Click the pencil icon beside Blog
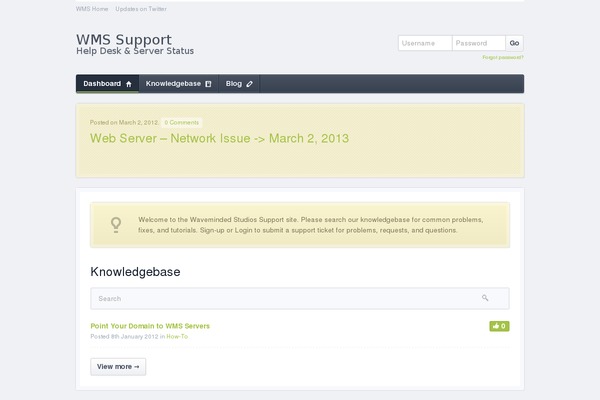Image resolution: width=600 pixels, height=400 pixels. pos(249,84)
